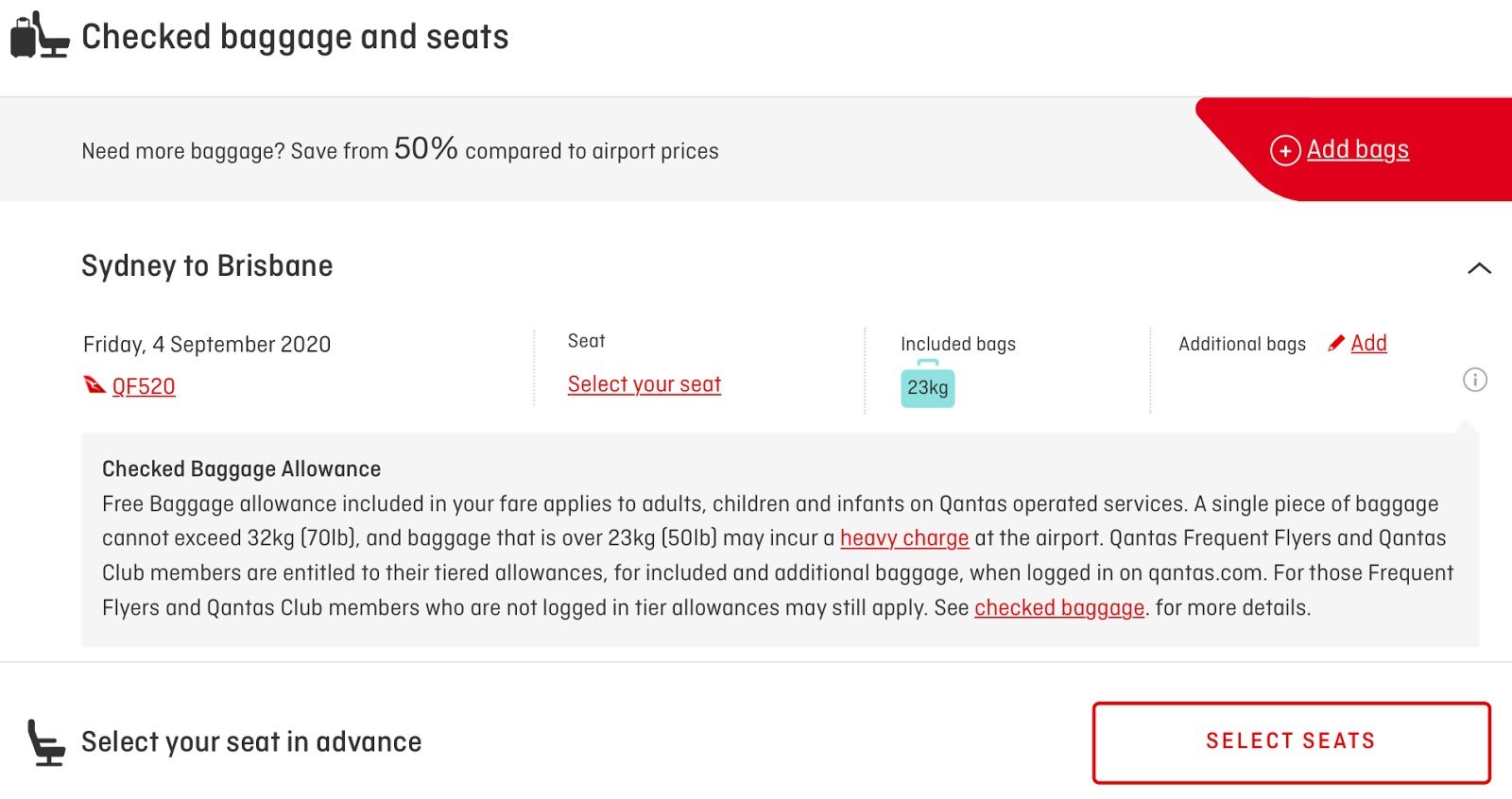
Task: Click the Friday, 4 September 2020 date
Action: pos(207,345)
